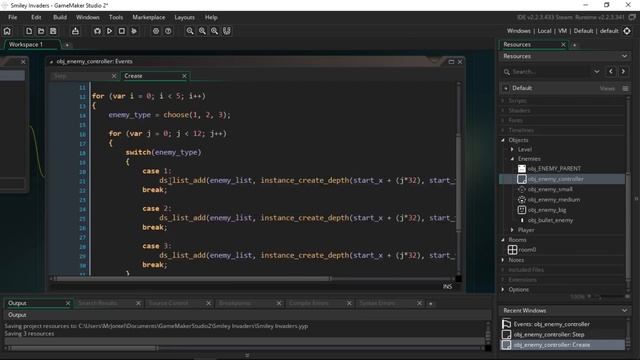Add a new workspace tab
The height and width of the screenshot is (360, 640).
tap(67, 45)
